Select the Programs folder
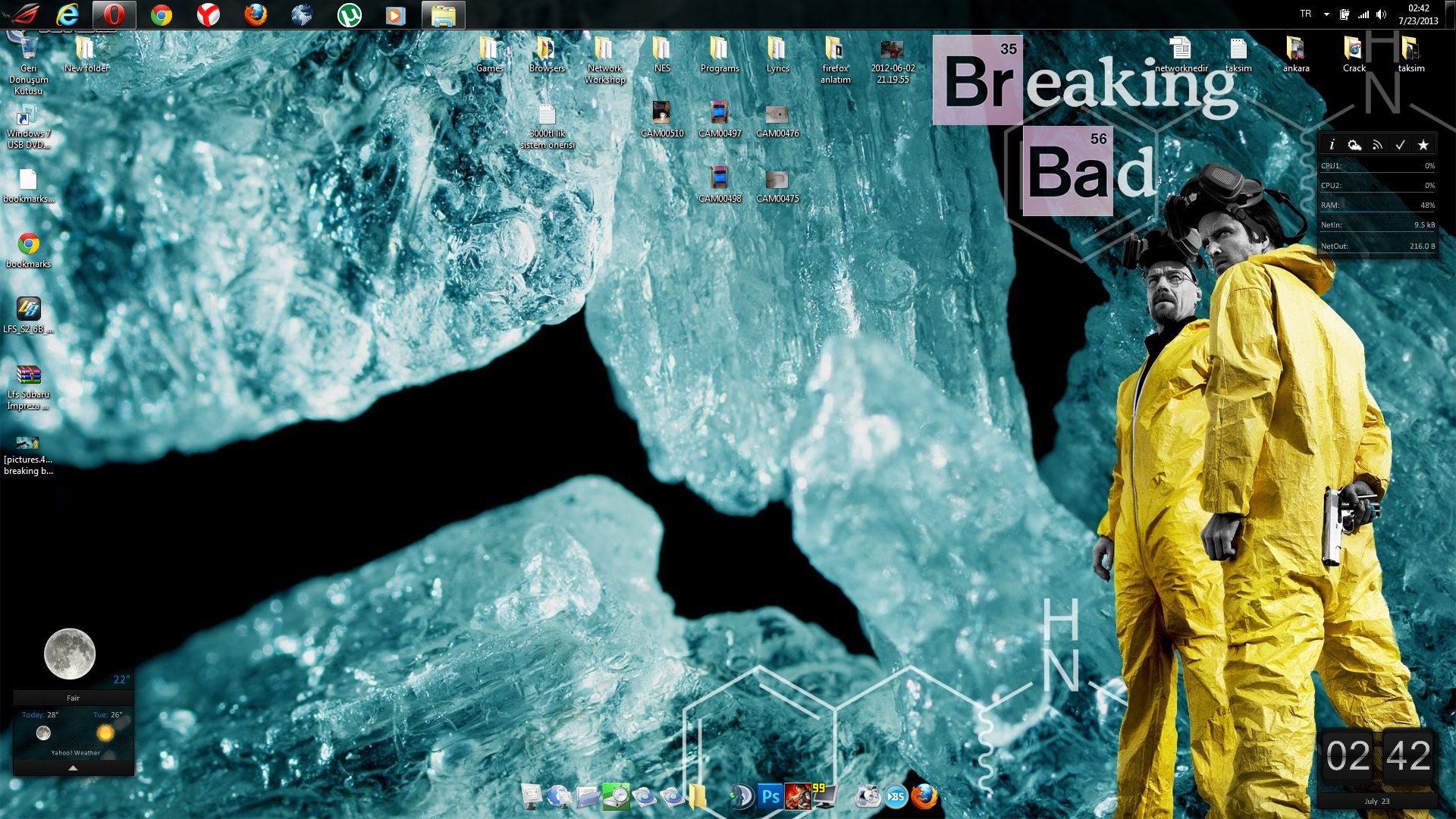Viewport: 1456px width, 819px height. (x=720, y=55)
